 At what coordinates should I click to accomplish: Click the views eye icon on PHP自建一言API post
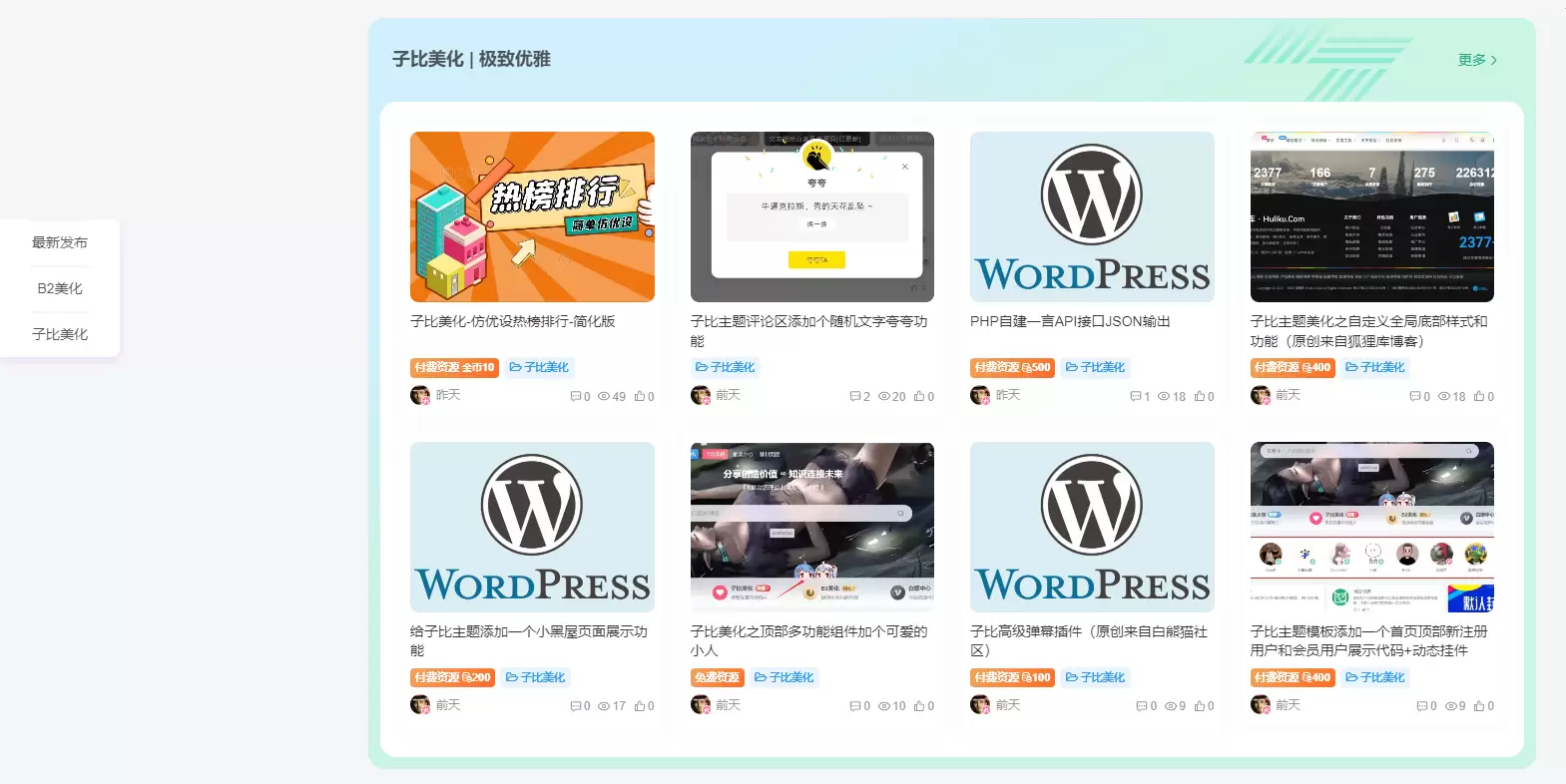1163,396
